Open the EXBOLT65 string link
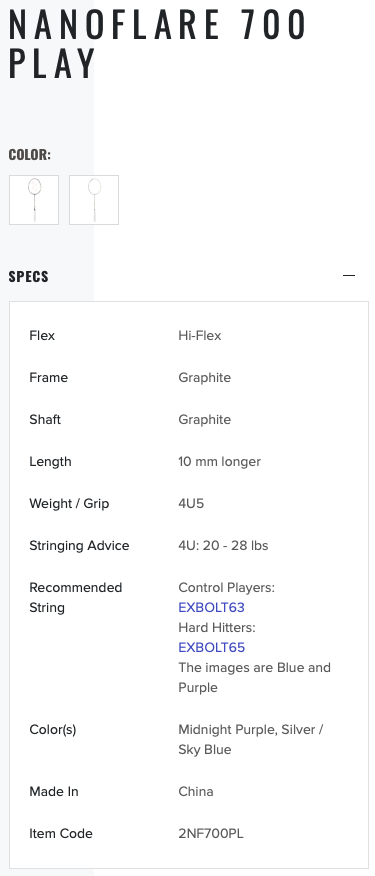The image size is (375, 876). coord(211,648)
